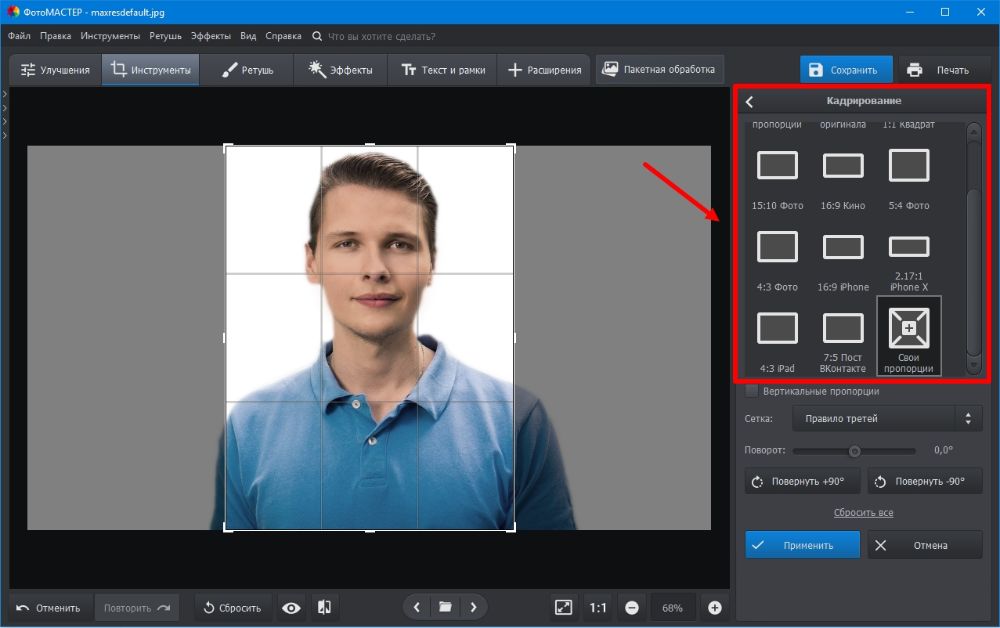Toggle the before/after compare view icon
This screenshot has height=628, width=1000.
(x=324, y=607)
